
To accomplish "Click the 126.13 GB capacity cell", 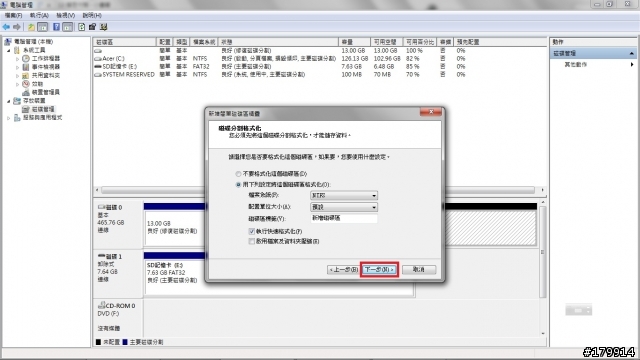I will pyautogui.click(x=354, y=59).
